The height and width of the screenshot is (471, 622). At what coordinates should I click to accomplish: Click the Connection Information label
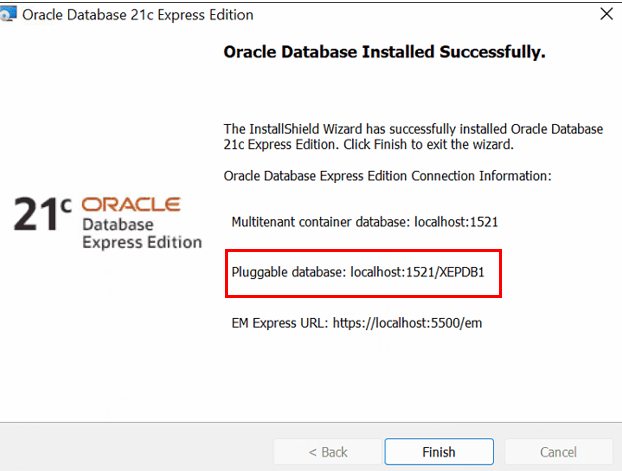(x=387, y=175)
